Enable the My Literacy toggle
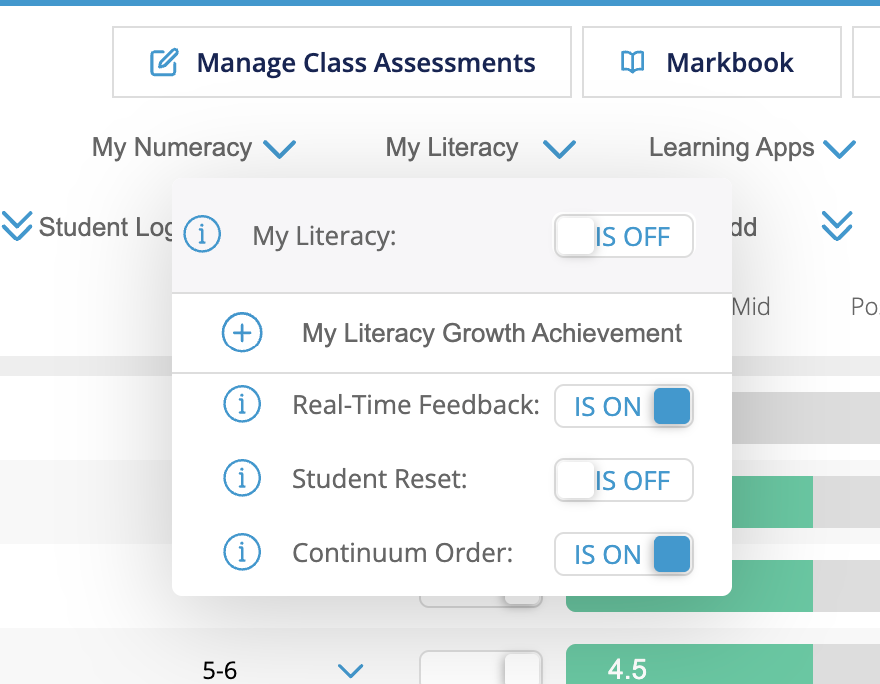Image resolution: width=880 pixels, height=684 pixels. pos(623,236)
